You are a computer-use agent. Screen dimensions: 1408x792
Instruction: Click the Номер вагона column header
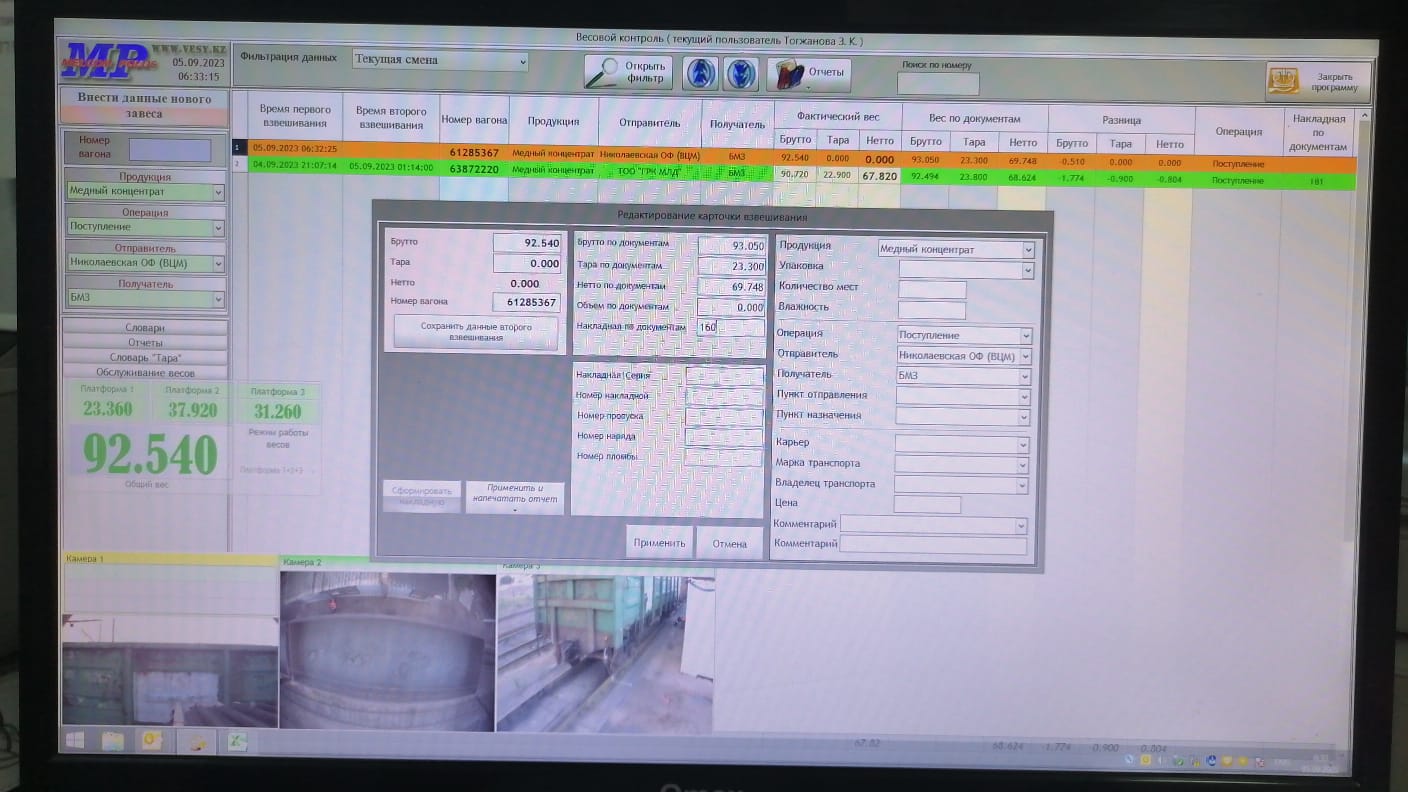[475, 120]
